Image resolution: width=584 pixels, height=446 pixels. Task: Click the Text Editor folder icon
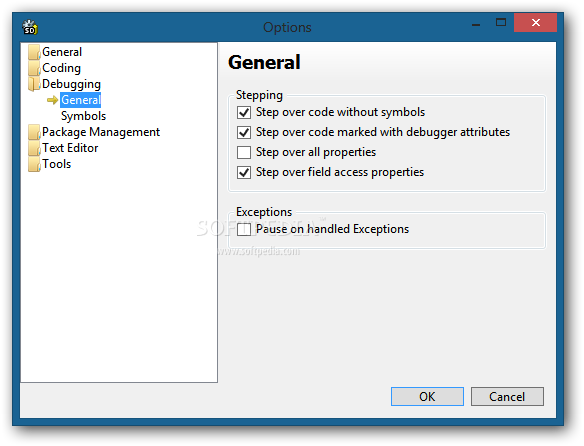click(34, 148)
